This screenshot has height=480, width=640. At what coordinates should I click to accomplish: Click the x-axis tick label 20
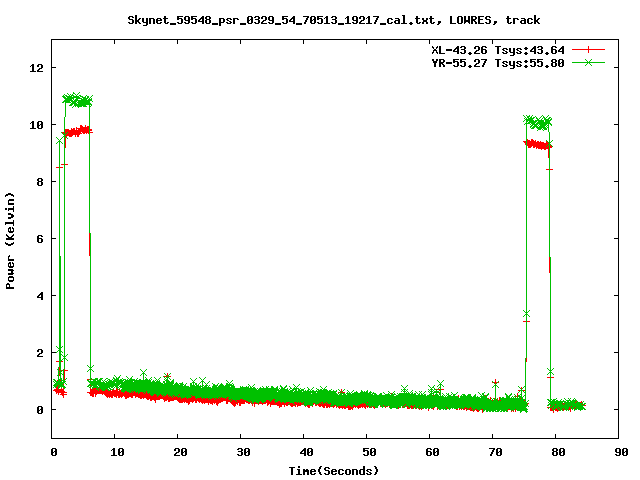(180, 452)
